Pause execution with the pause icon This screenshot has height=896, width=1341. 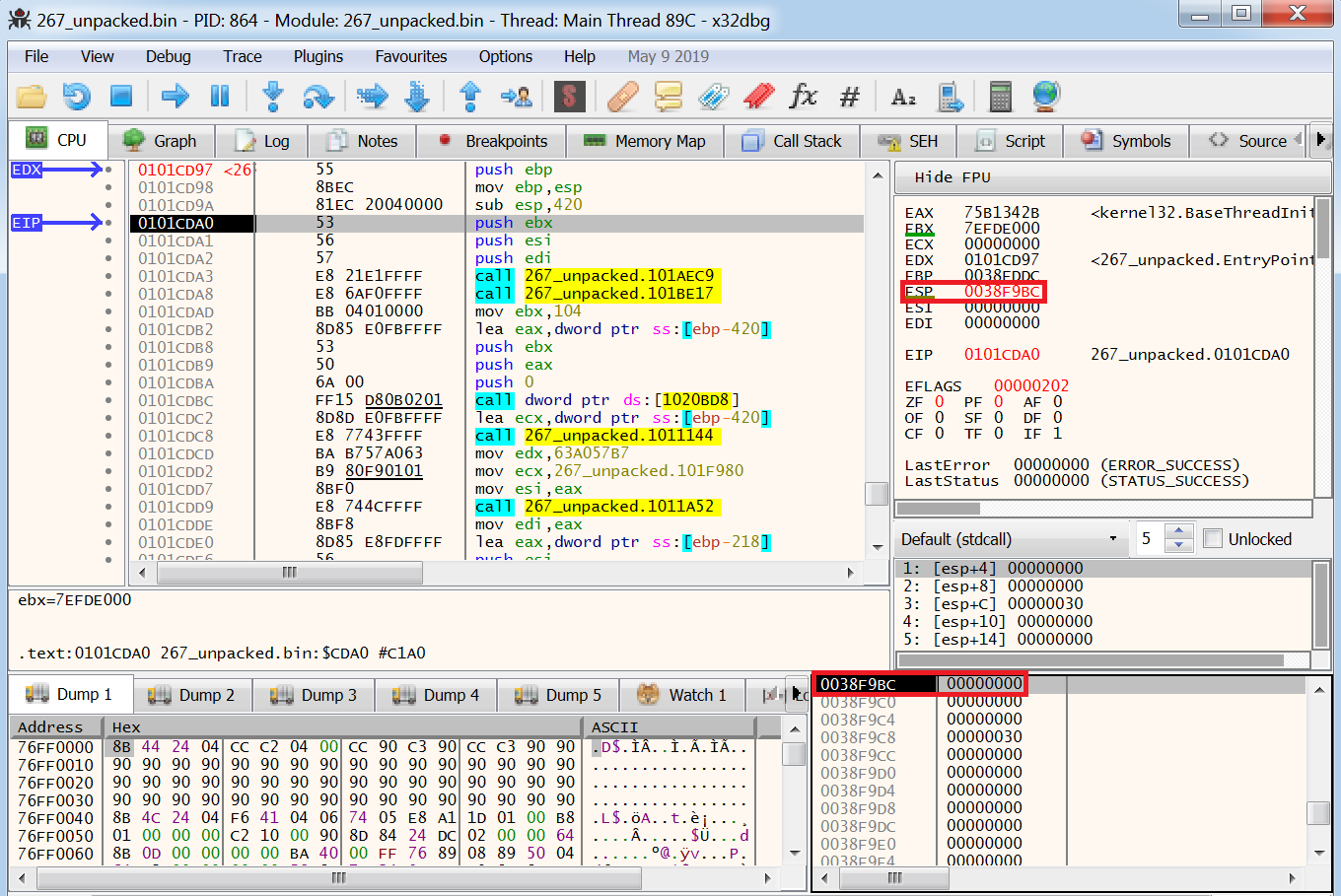[x=219, y=97]
